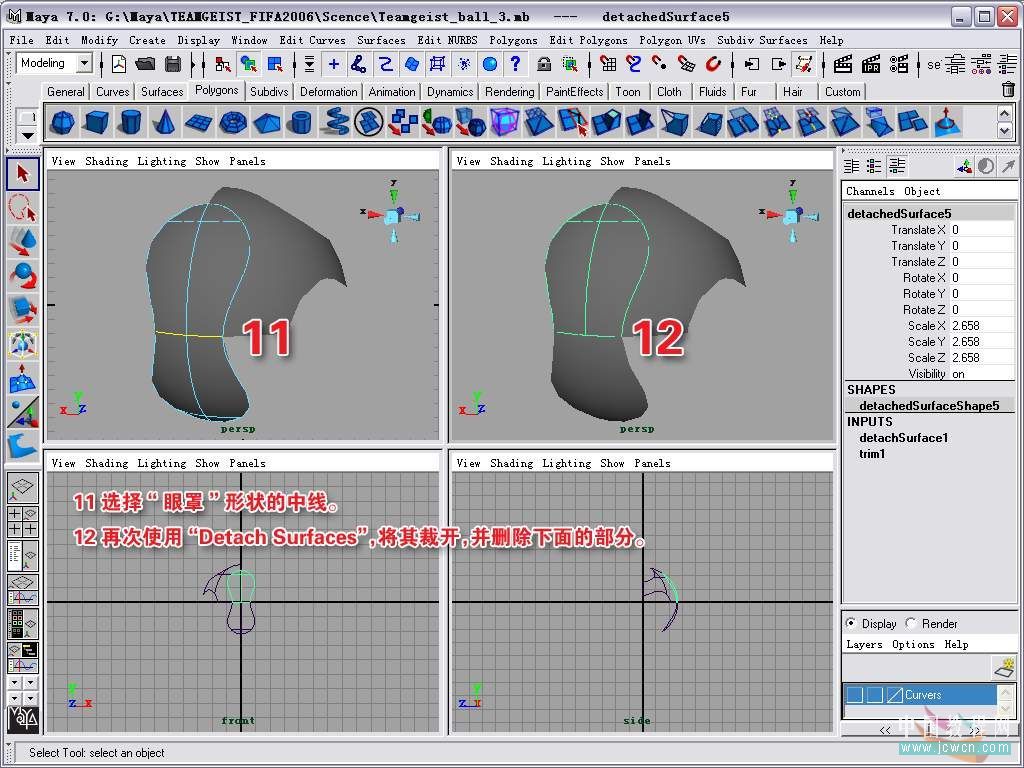Open Lighting menu in side viewport

[x=566, y=463]
